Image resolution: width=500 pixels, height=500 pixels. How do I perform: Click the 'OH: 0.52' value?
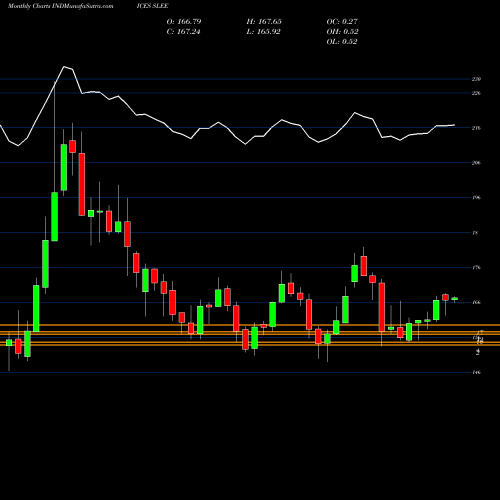tap(342, 32)
